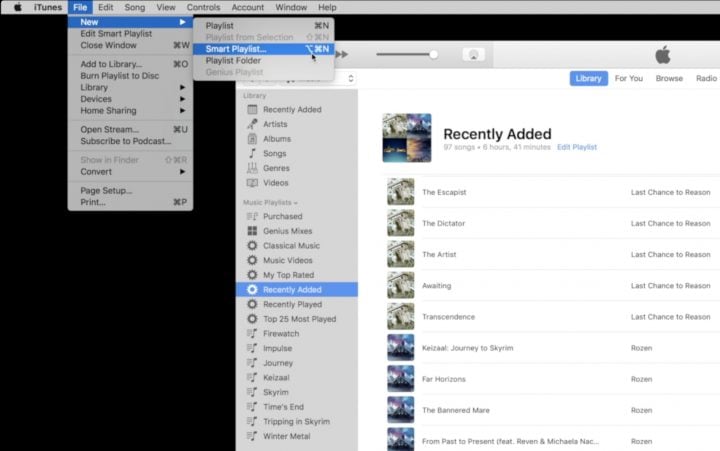
Task: Select the Impulse playlist
Action: [x=277, y=349]
